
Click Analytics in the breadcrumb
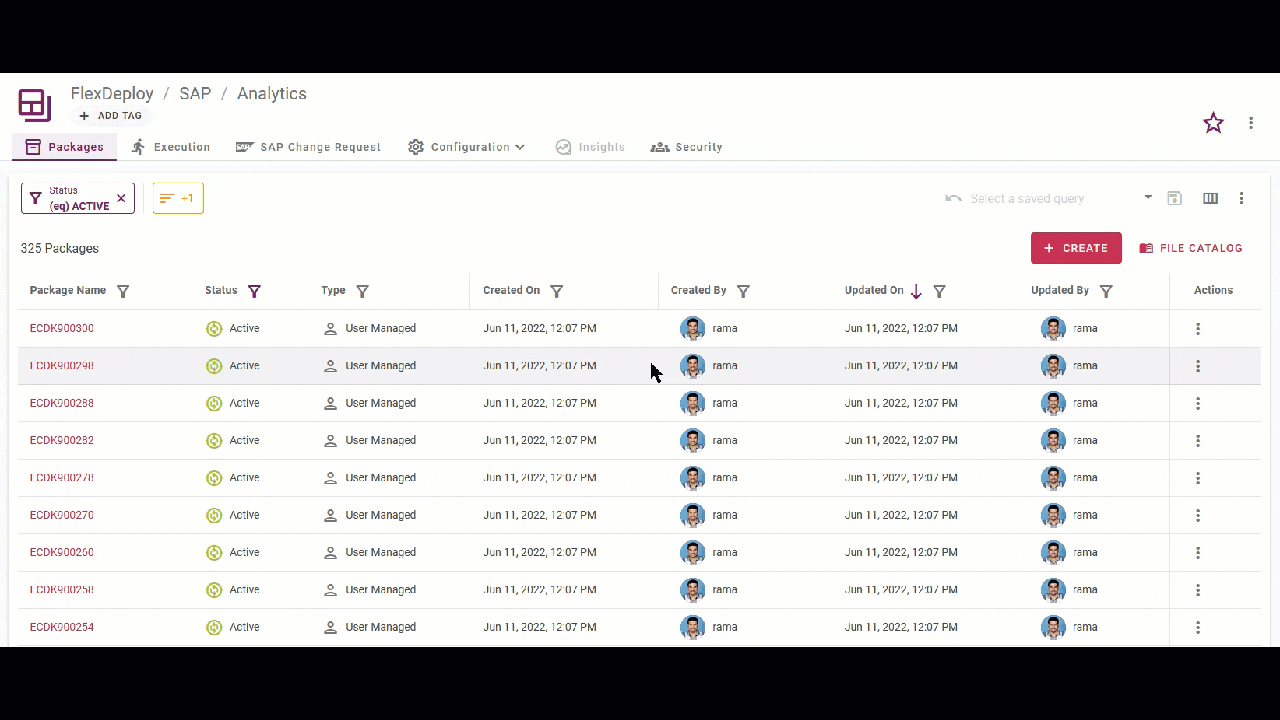point(271,93)
